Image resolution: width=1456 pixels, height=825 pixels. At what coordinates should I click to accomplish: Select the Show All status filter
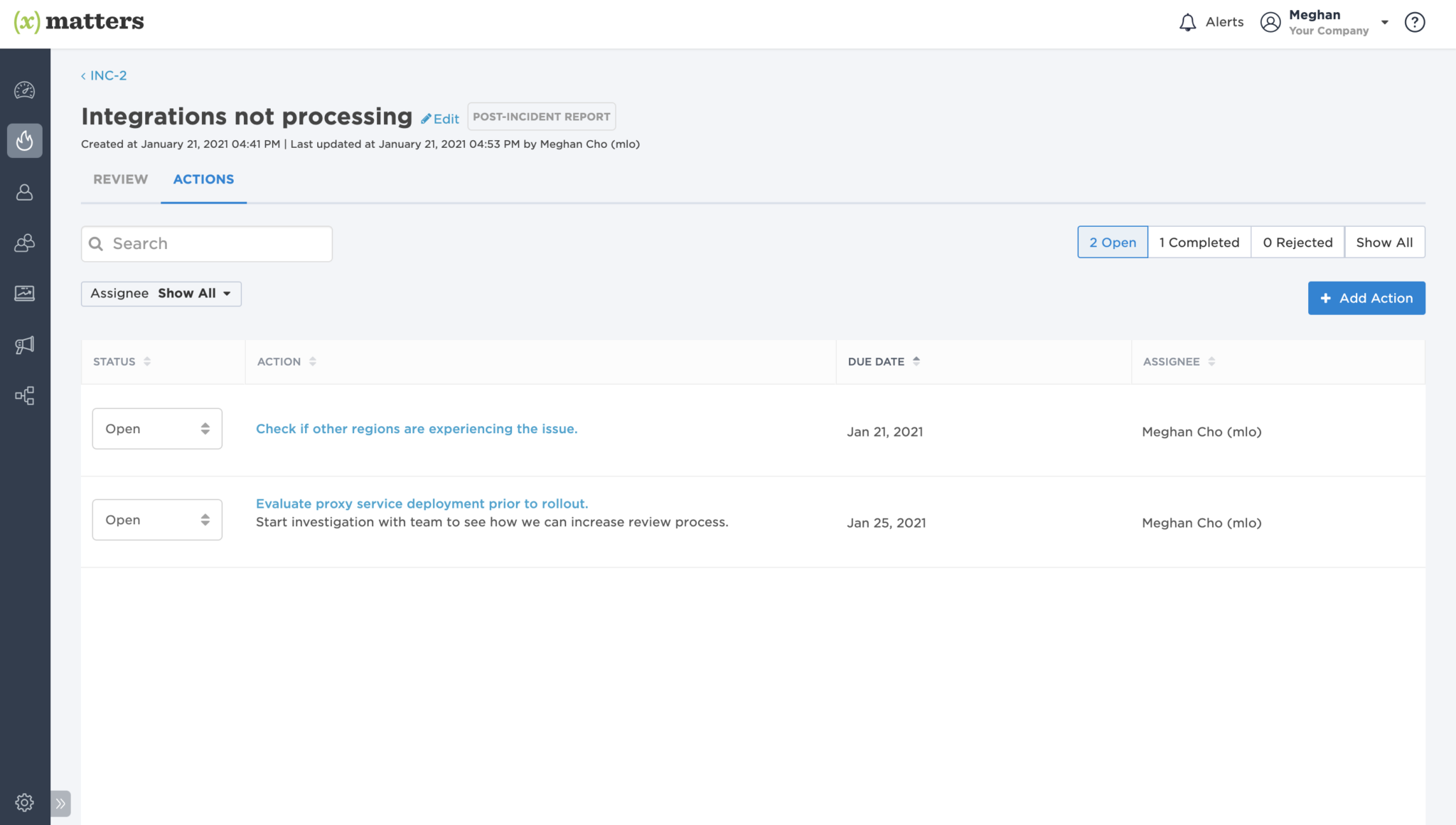pyautogui.click(x=1383, y=243)
